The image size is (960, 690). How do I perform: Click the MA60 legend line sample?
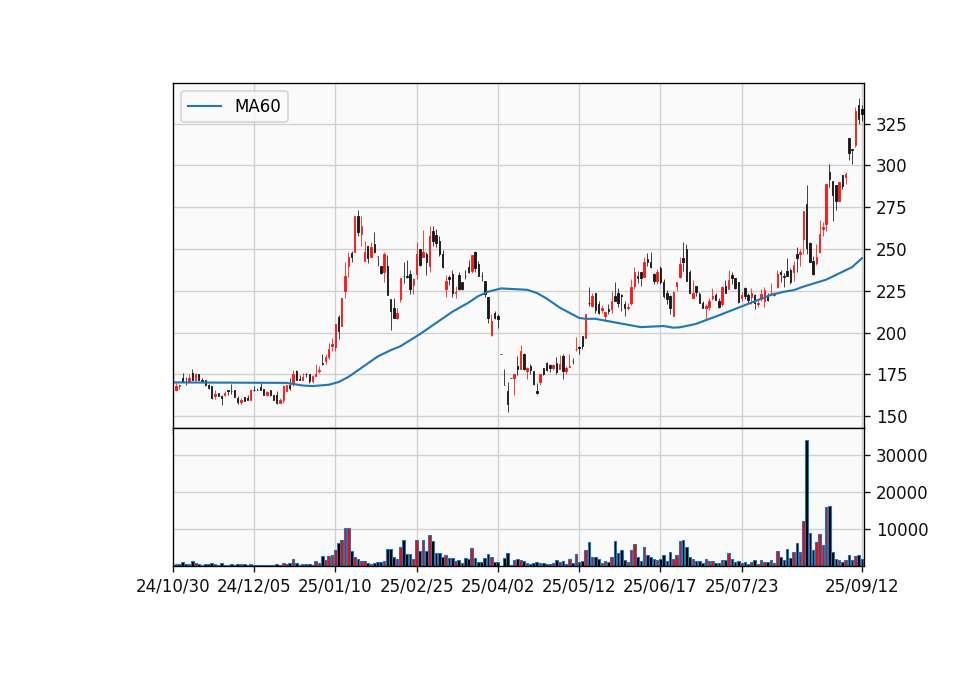204,106
